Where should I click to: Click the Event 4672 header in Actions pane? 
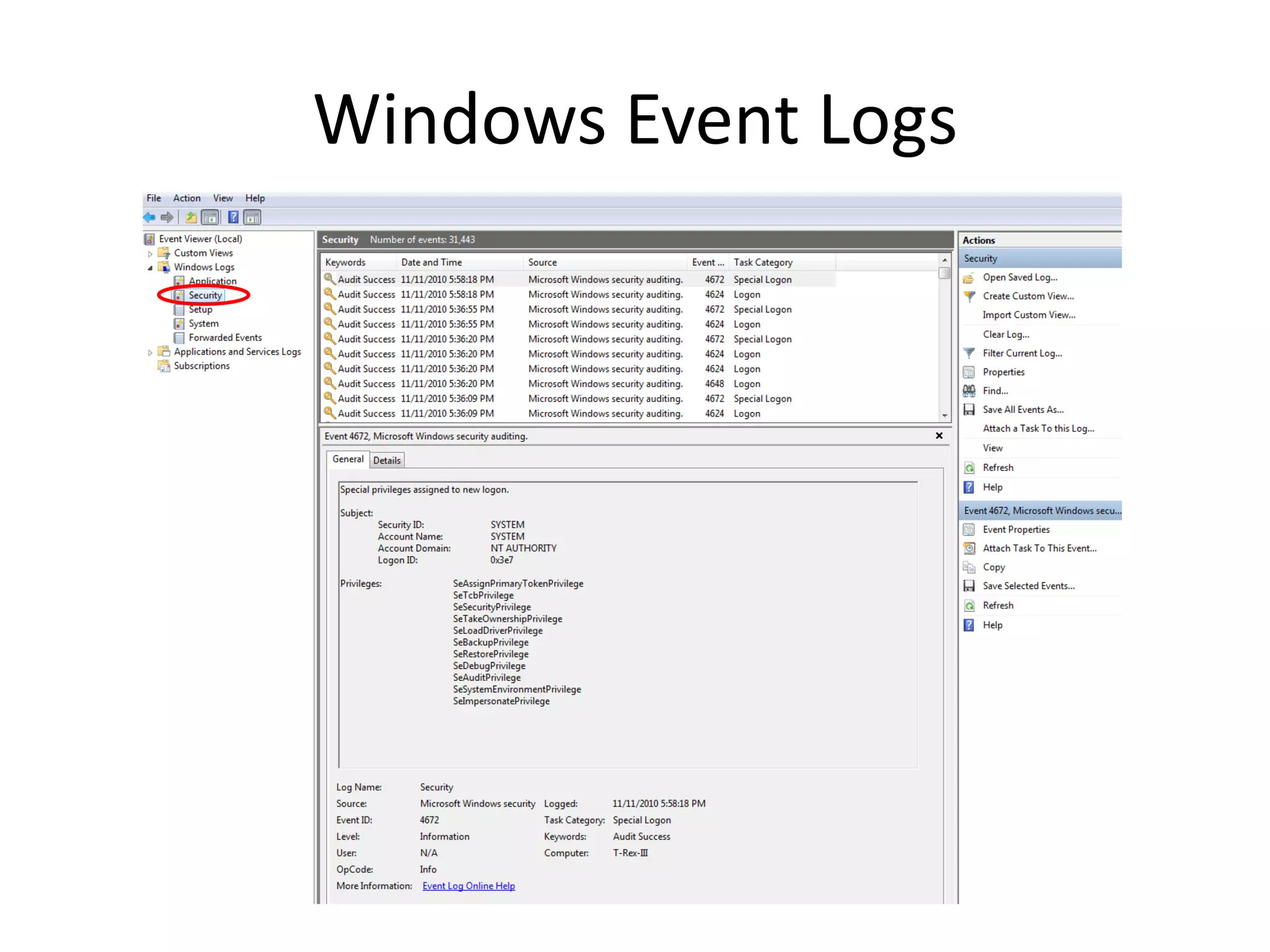pyautogui.click(x=1041, y=511)
